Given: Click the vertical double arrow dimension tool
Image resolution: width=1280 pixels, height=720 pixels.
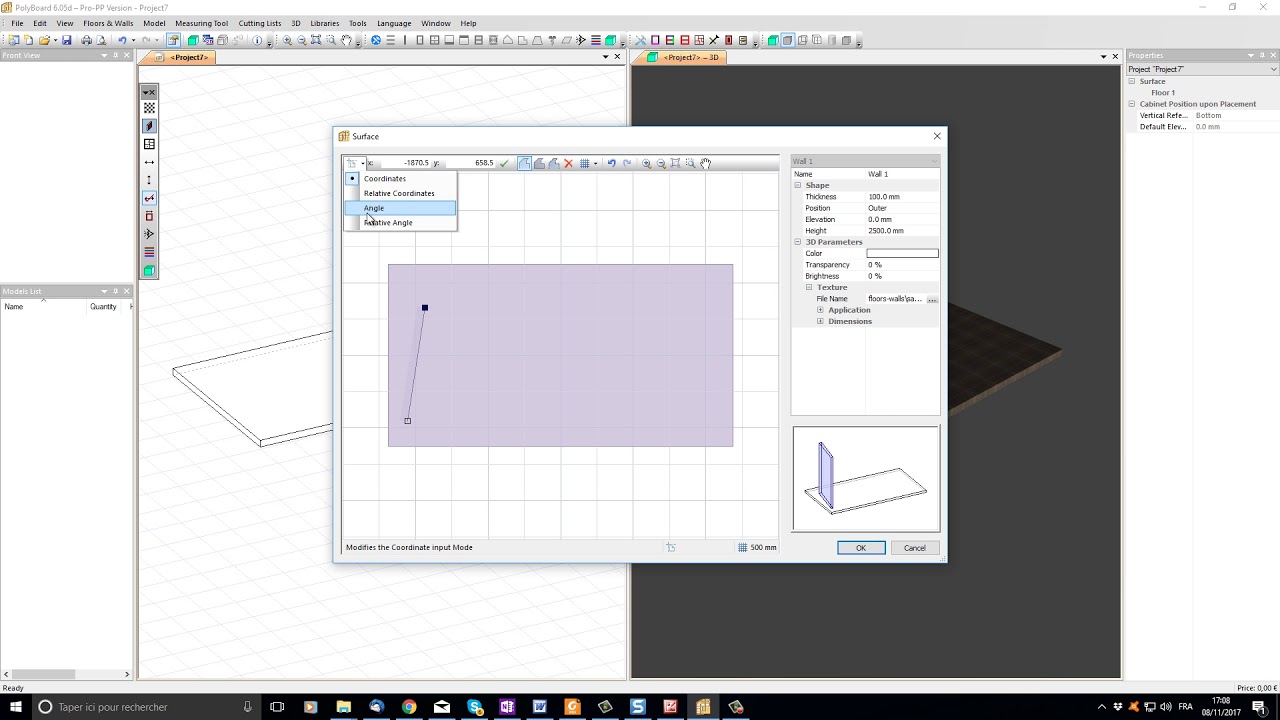Looking at the screenshot, I should coord(149,180).
